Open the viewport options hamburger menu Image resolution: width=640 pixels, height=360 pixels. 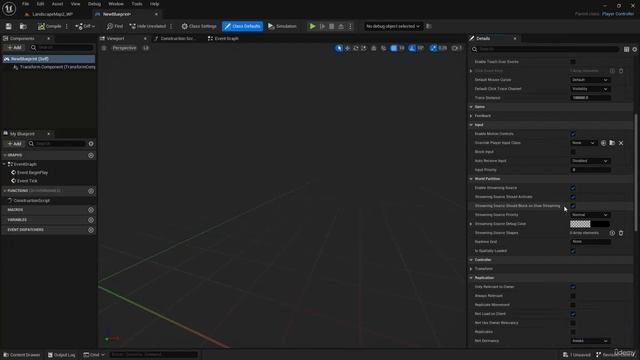click(104, 48)
